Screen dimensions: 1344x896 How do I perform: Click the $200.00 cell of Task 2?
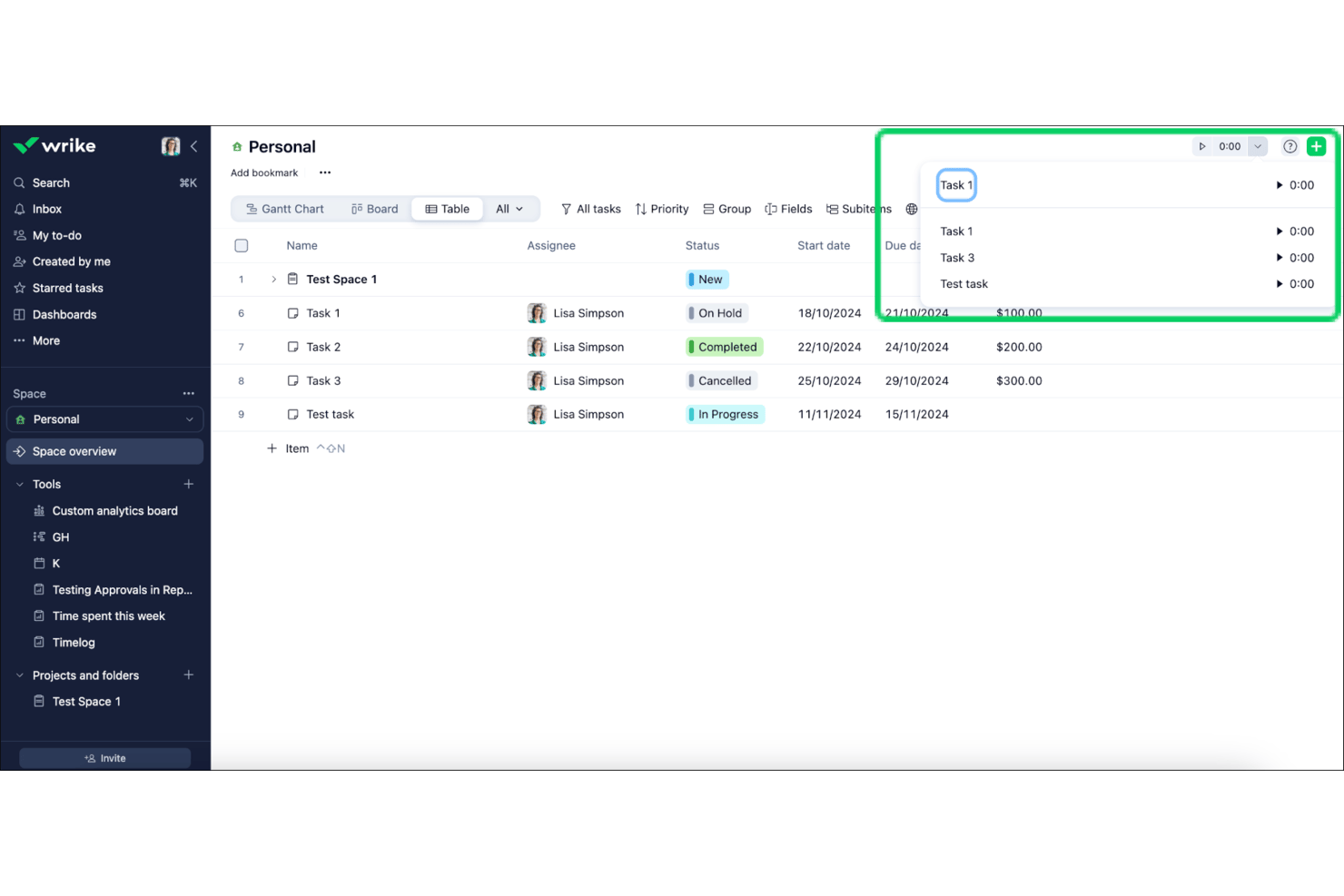[1019, 347]
